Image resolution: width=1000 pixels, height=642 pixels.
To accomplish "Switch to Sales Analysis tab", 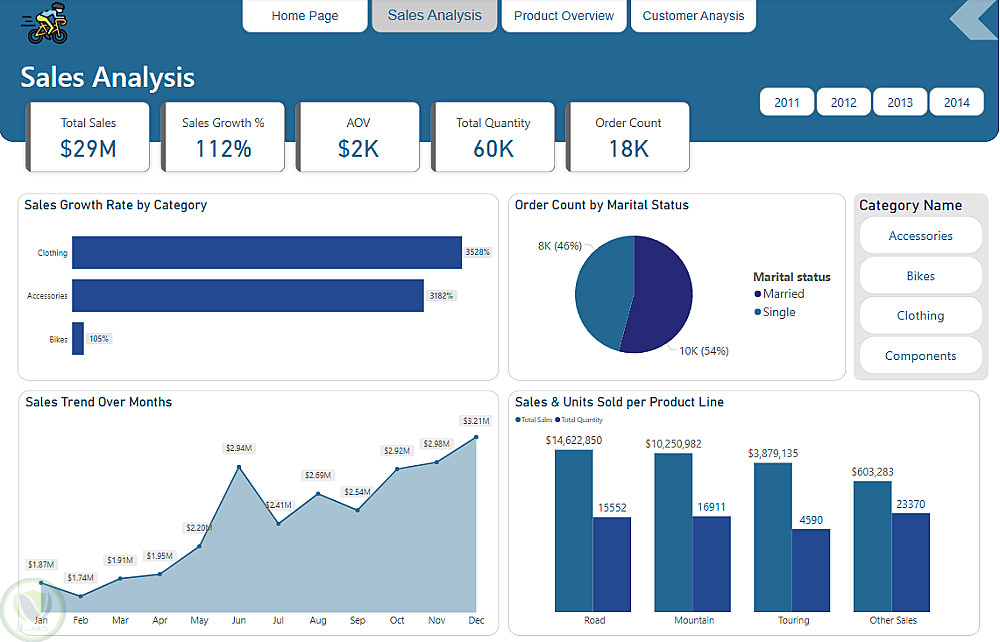I will click(434, 15).
